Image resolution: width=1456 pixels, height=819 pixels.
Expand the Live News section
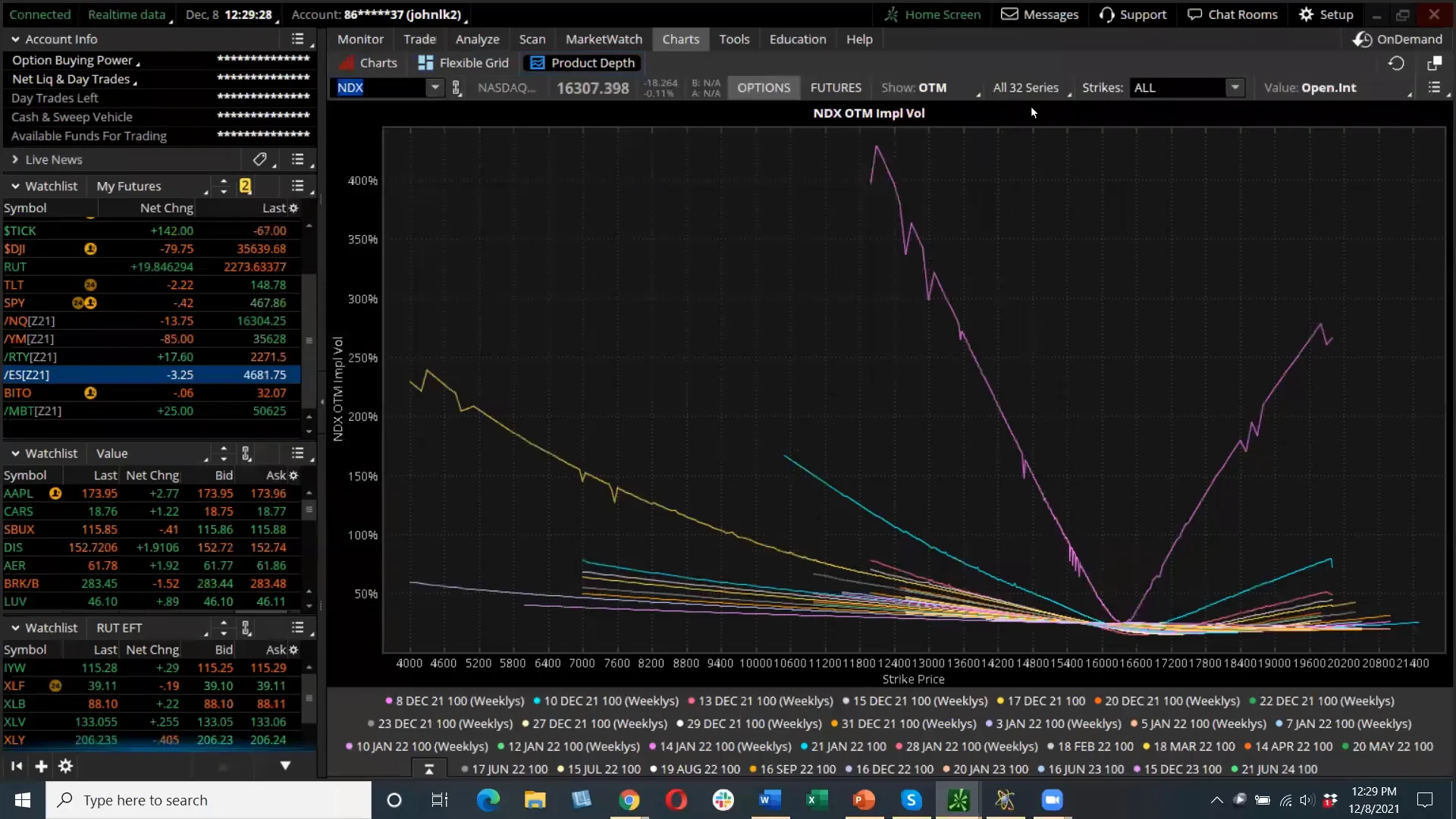point(15,159)
